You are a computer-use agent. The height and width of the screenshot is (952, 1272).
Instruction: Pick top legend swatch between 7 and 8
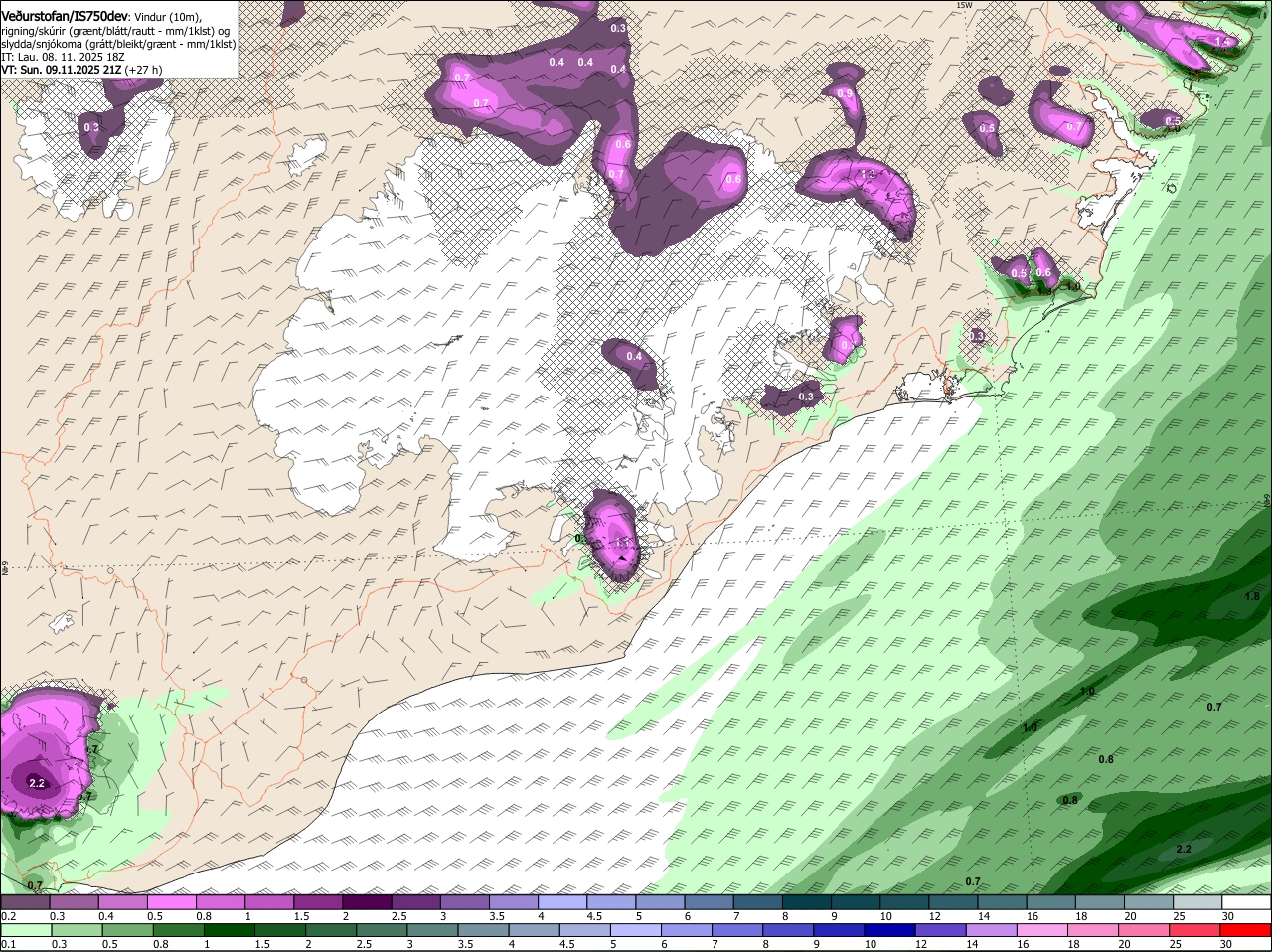pos(758,902)
